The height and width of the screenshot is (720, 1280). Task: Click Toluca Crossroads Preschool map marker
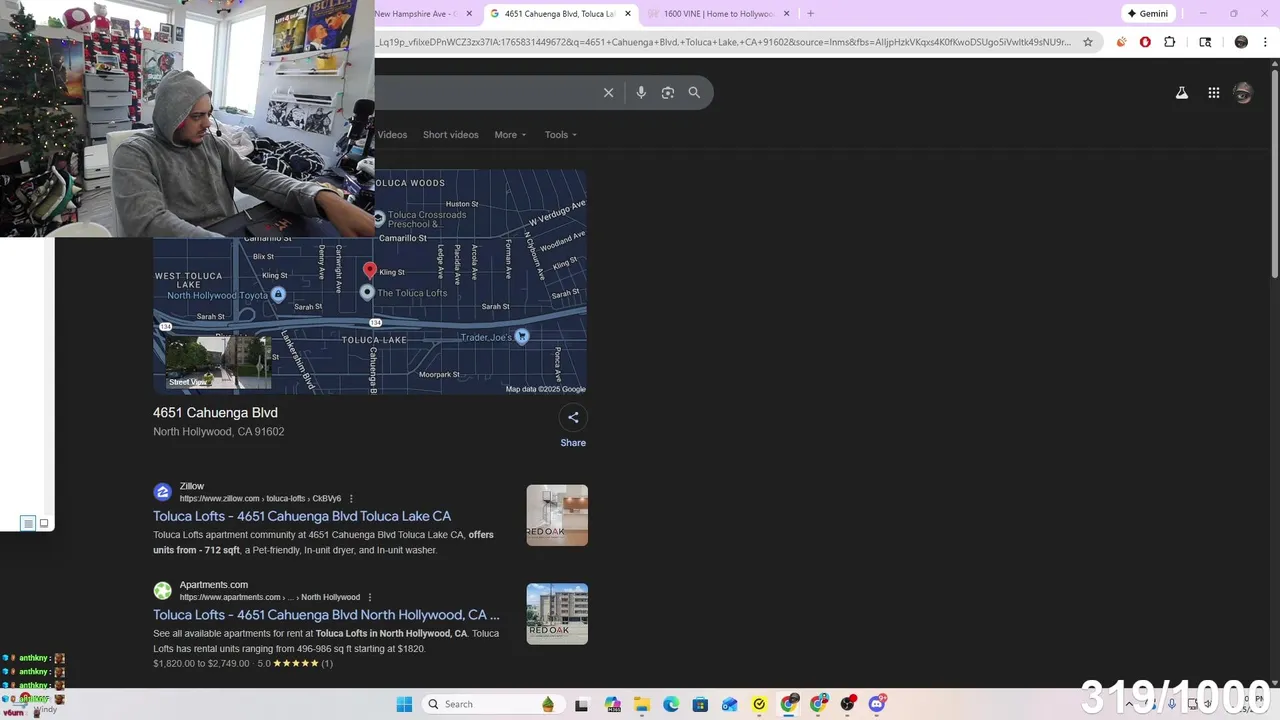click(379, 218)
